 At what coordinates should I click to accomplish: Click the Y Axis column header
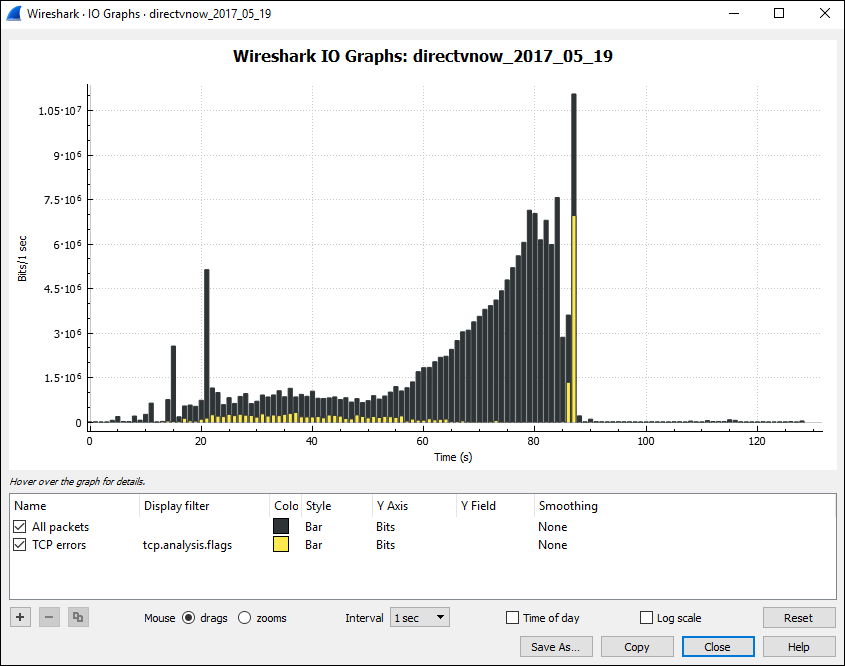pos(414,506)
